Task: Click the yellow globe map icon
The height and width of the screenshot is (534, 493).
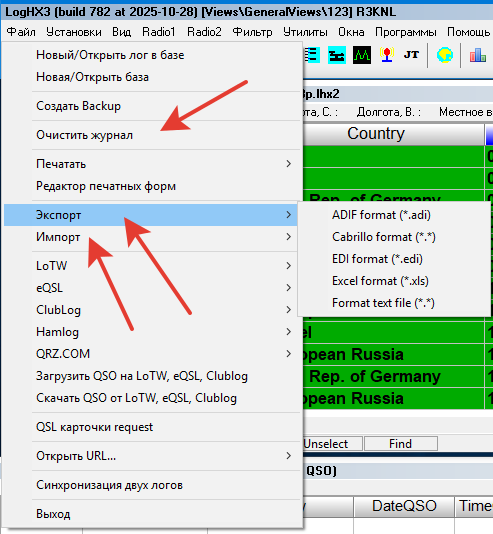Action: click(445, 55)
